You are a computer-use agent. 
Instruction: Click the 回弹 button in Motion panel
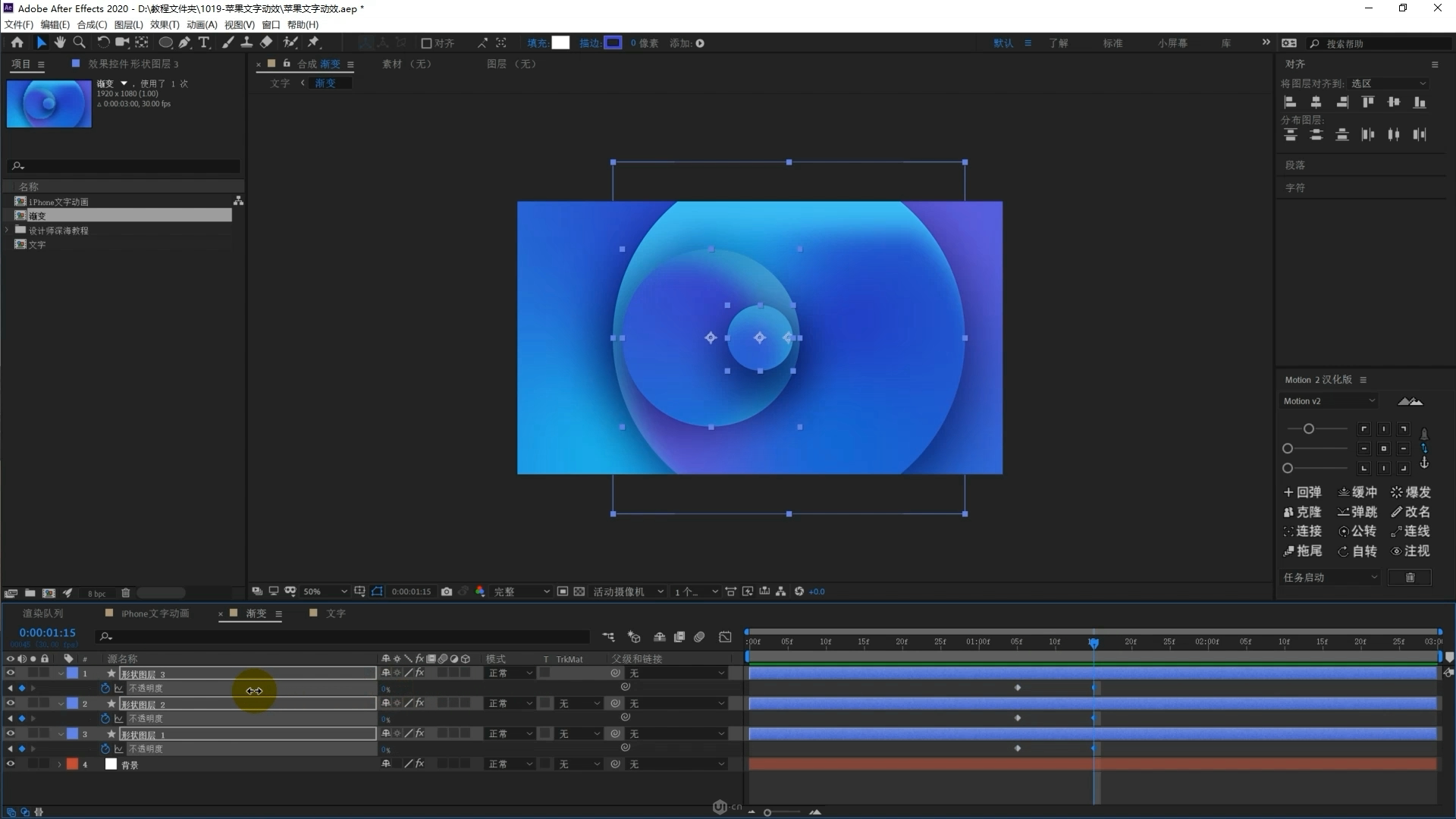tap(1303, 492)
